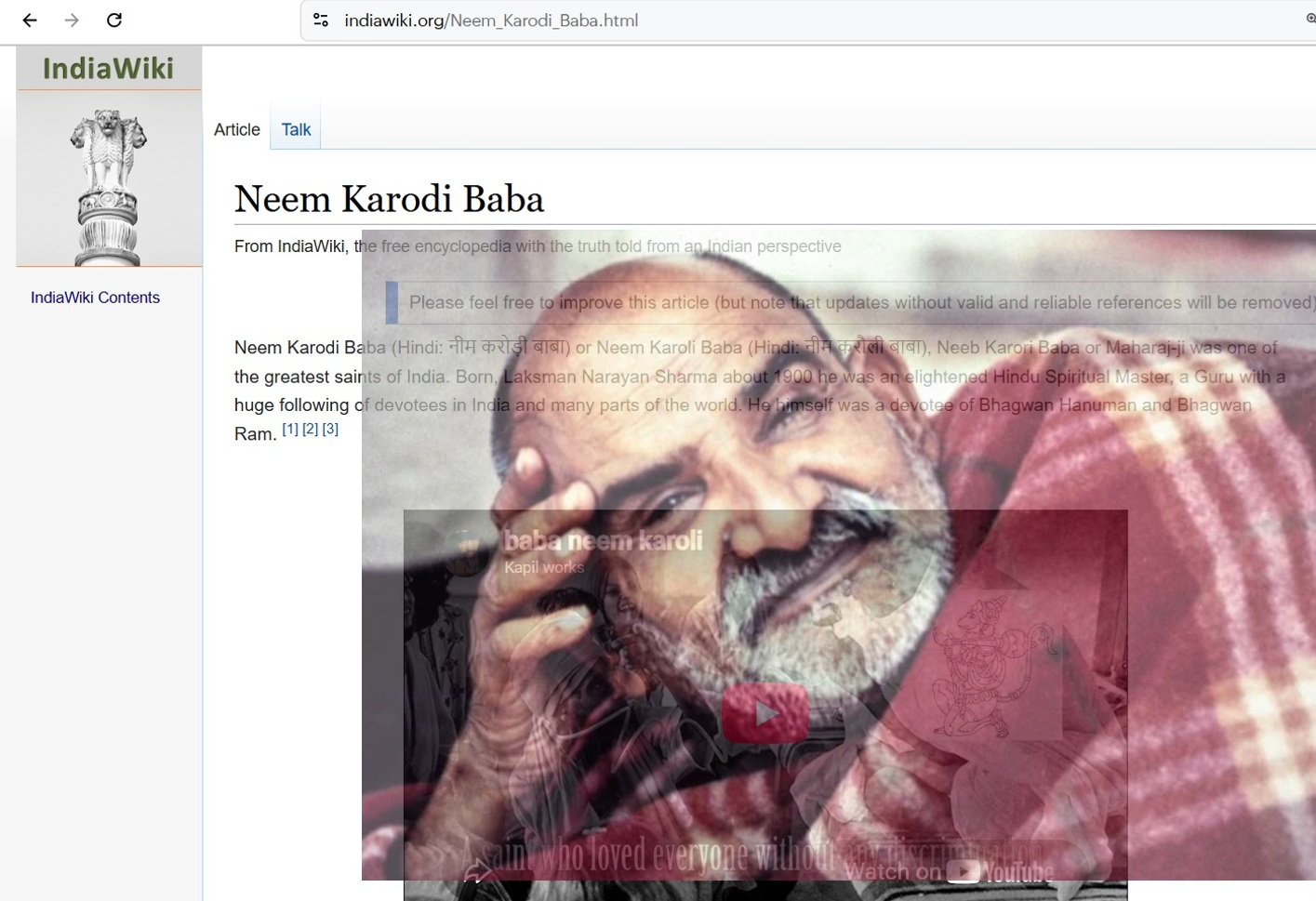
Task: Open reference link [2]
Action: 310,429
